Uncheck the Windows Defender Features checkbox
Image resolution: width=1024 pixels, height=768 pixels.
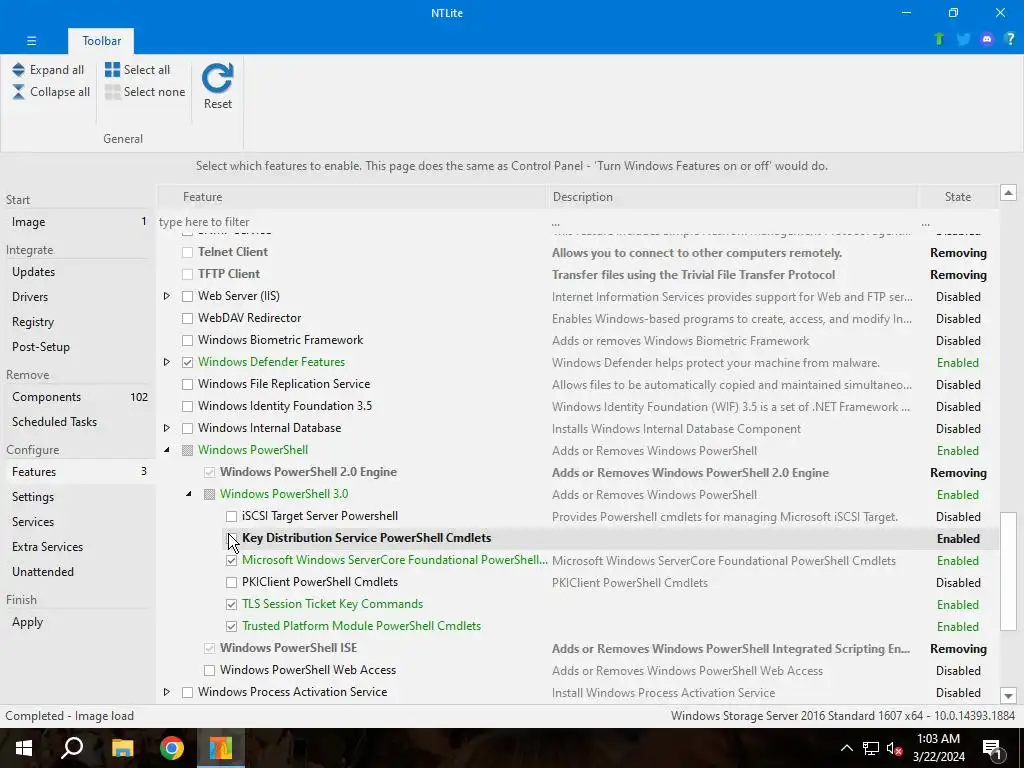coord(187,362)
